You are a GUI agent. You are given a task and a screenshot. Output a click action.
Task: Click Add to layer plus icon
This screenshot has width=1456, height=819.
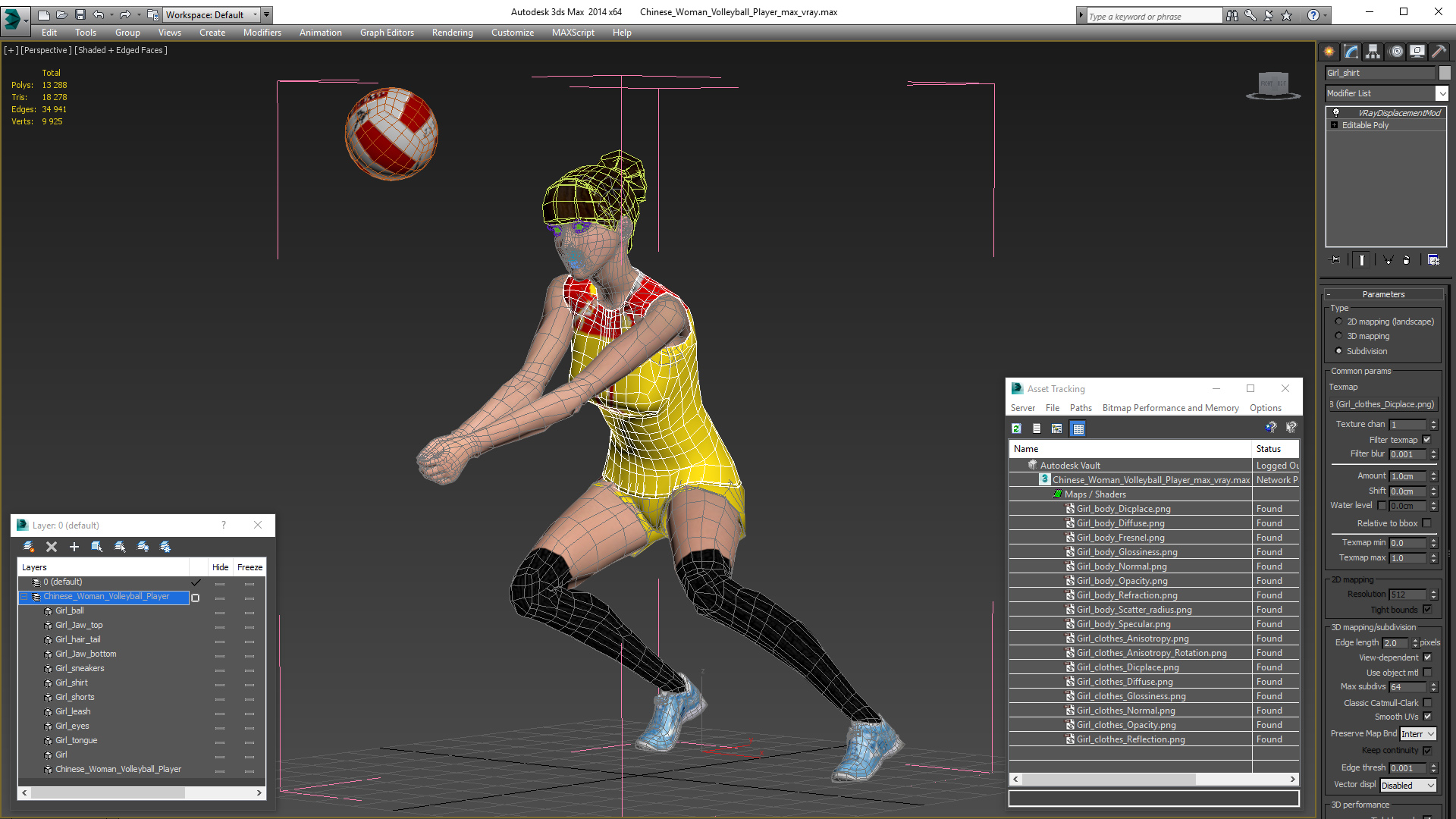(74, 547)
